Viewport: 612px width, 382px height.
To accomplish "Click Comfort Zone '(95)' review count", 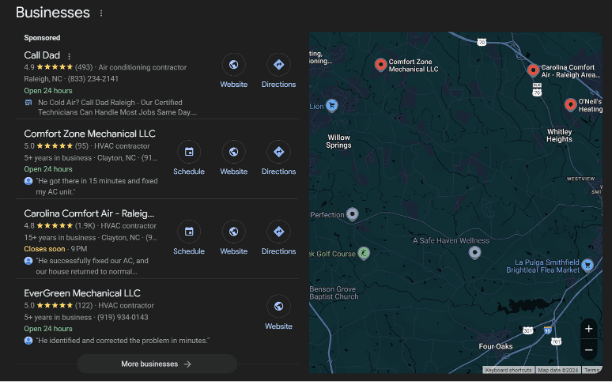I will (x=82, y=146).
